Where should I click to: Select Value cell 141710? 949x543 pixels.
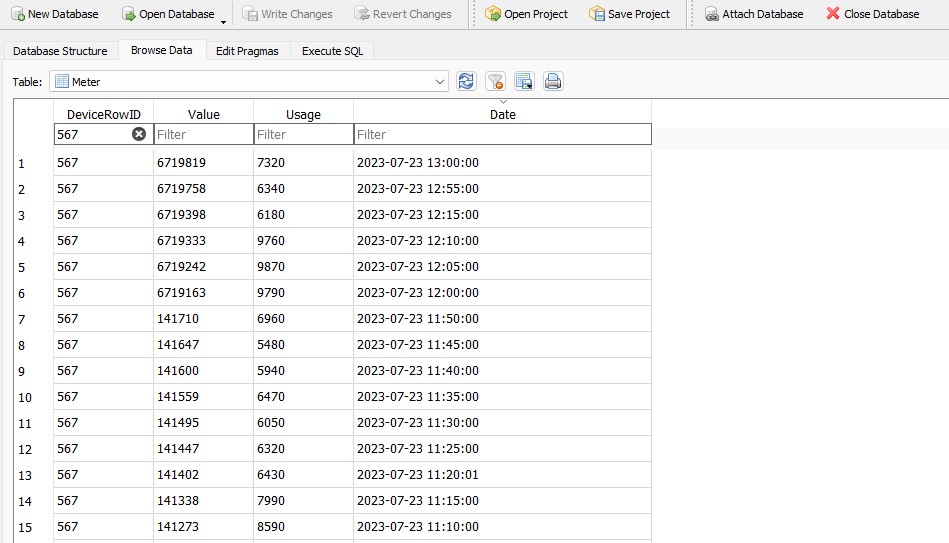[203, 318]
